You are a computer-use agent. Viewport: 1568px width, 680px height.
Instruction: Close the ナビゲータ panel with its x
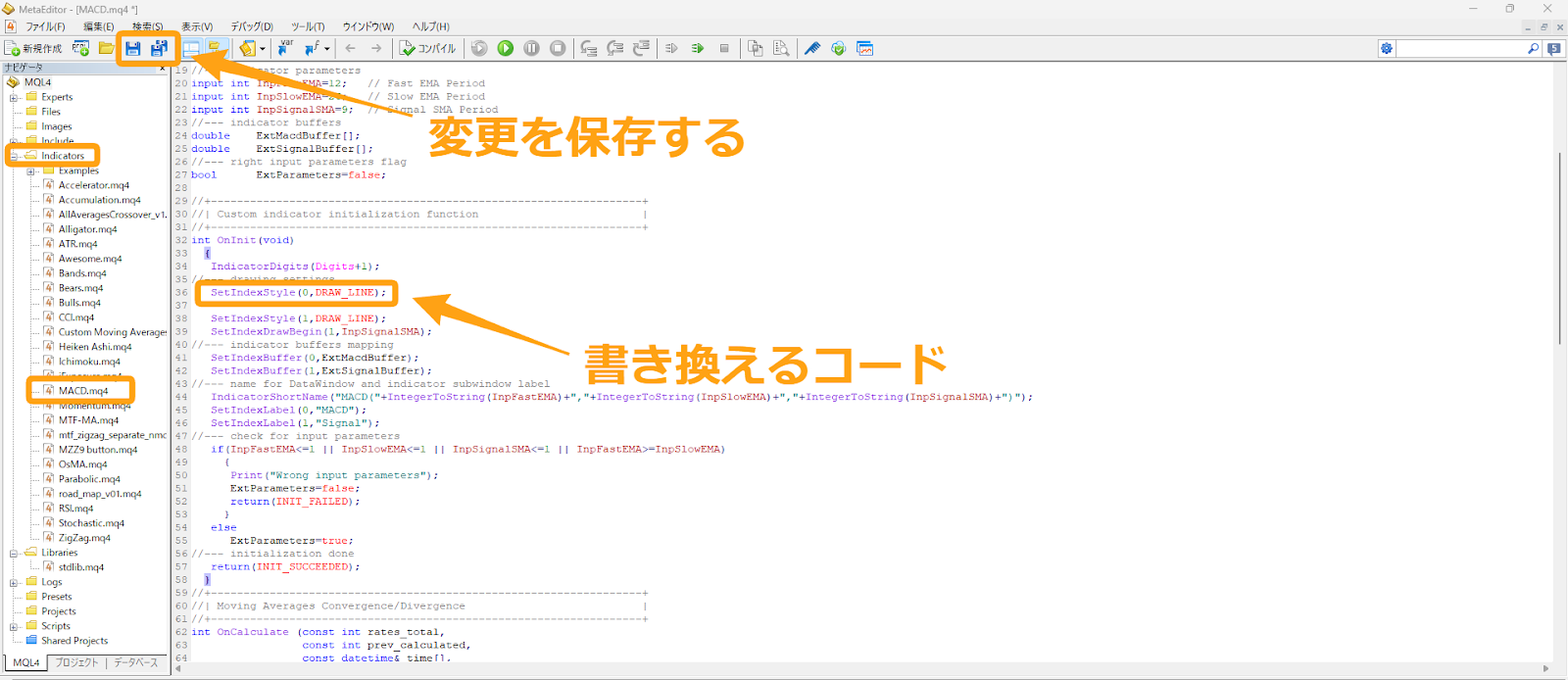click(x=163, y=68)
